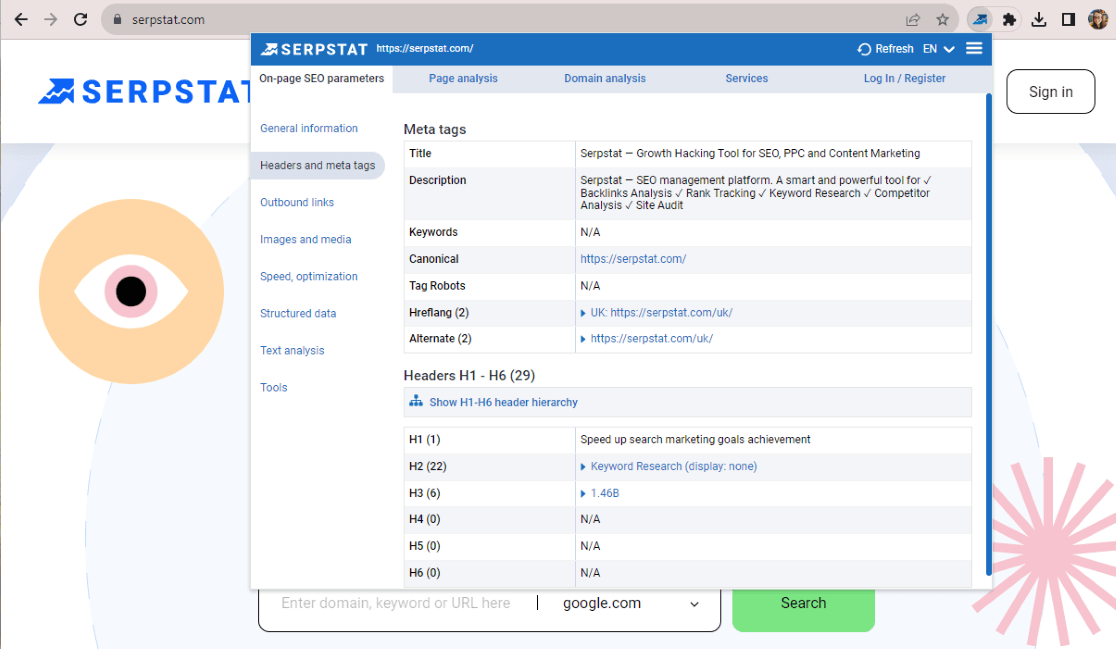The image size is (1116, 649).
Task: Click the Extensions puzzle icon in Chrome toolbar
Action: pos(1010,19)
